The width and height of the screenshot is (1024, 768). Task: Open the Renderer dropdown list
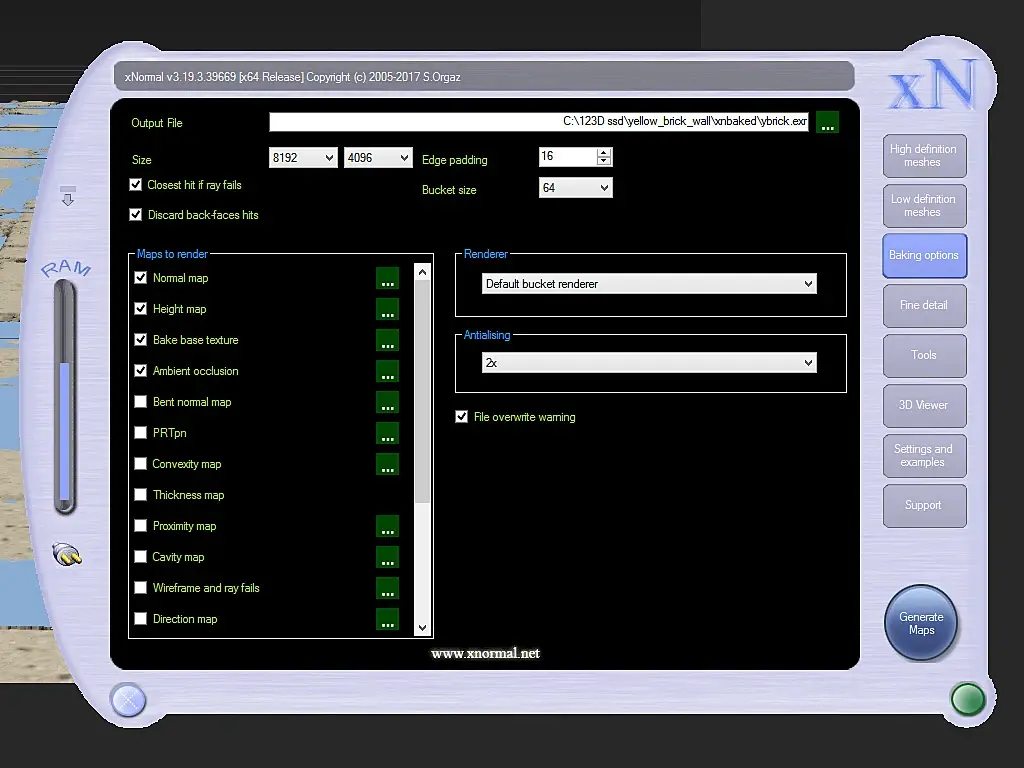pyautogui.click(x=649, y=284)
